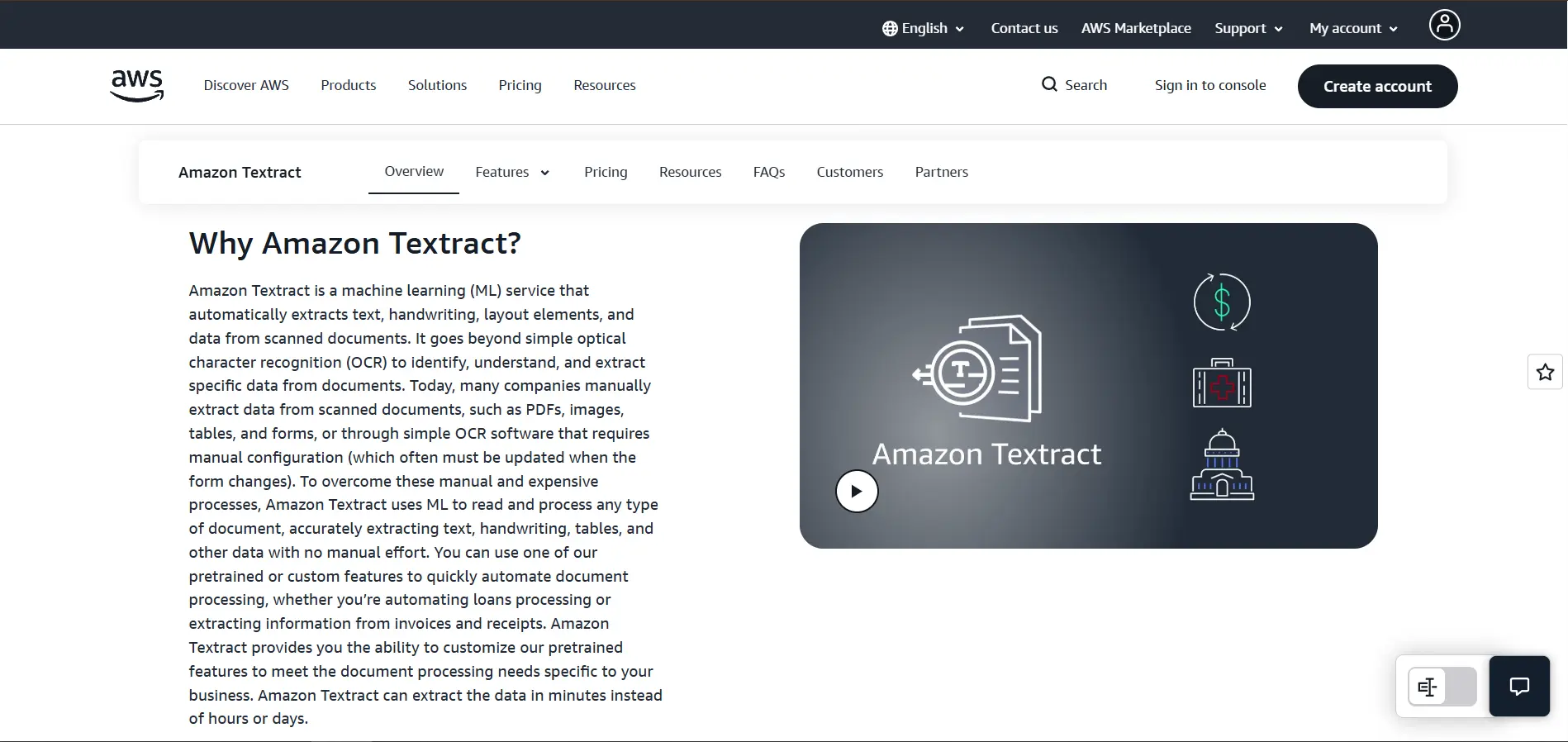Click the Amazon Textract video thumbnail title

(x=986, y=454)
